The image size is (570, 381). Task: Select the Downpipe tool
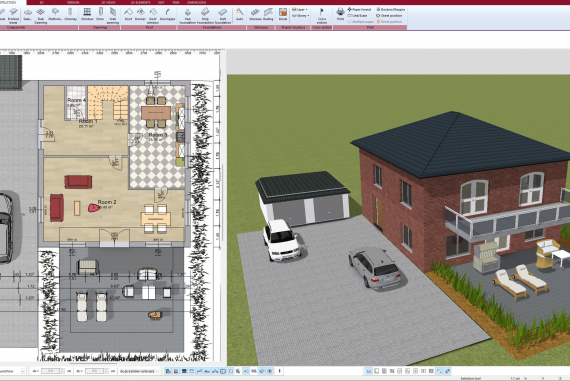coord(167,14)
